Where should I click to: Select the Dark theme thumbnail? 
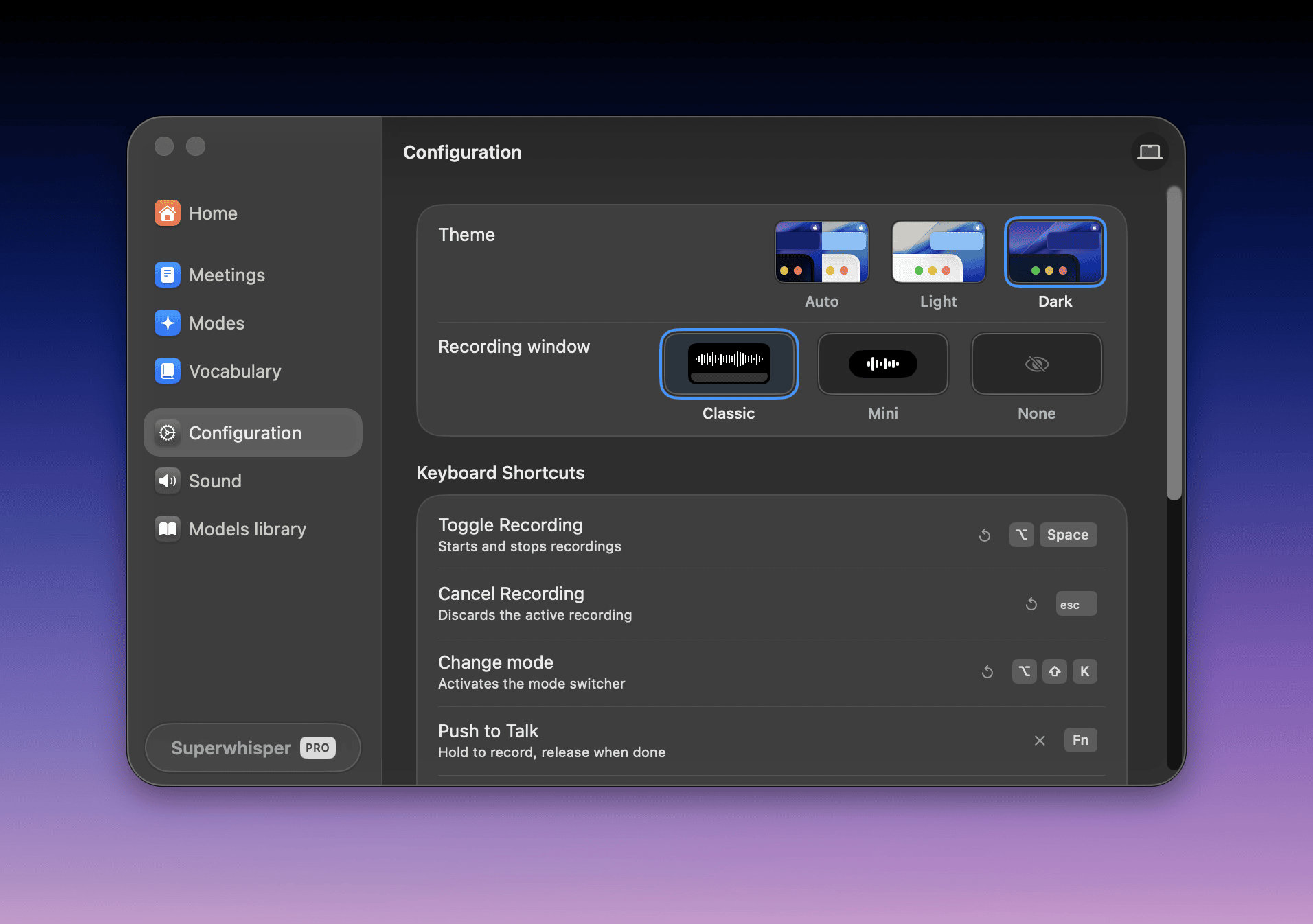(1055, 252)
